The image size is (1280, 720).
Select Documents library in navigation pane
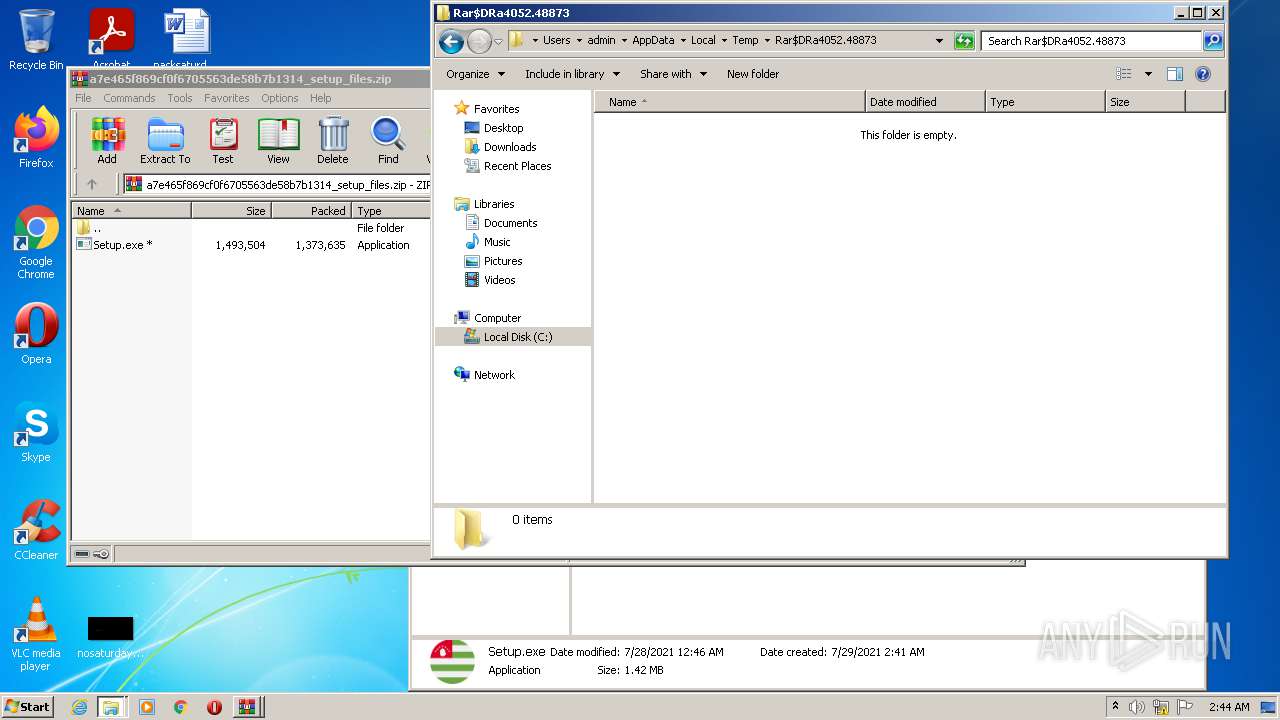click(x=510, y=223)
